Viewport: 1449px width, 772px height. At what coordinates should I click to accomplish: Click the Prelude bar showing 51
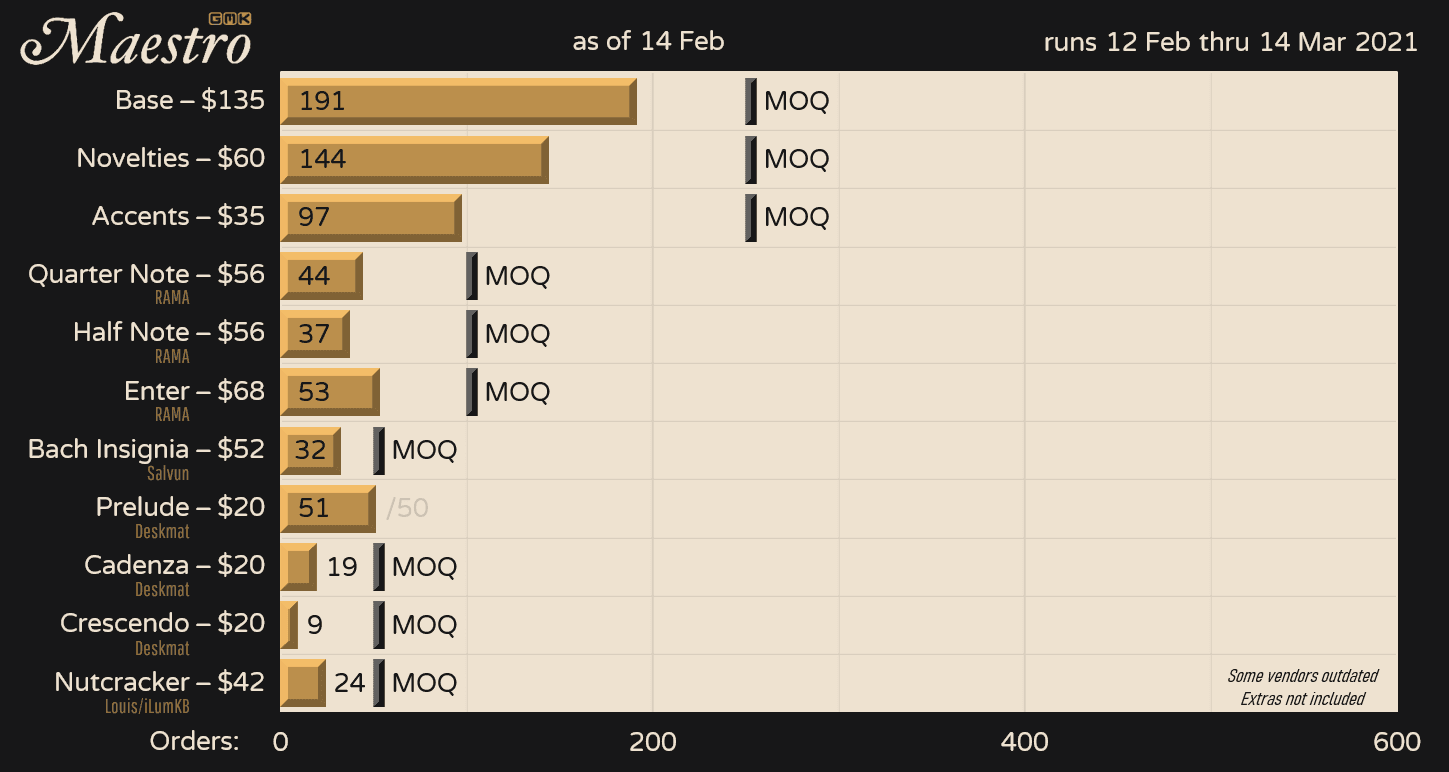[x=327, y=508]
